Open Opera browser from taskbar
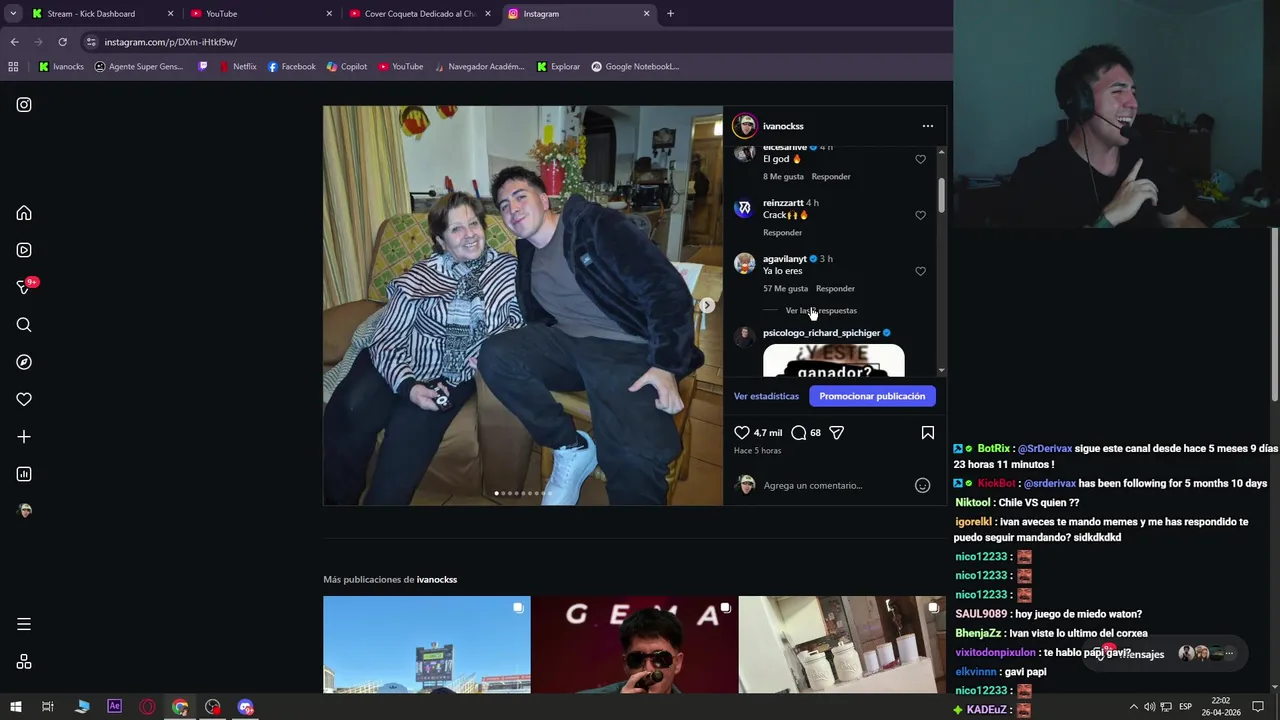 coord(147,707)
